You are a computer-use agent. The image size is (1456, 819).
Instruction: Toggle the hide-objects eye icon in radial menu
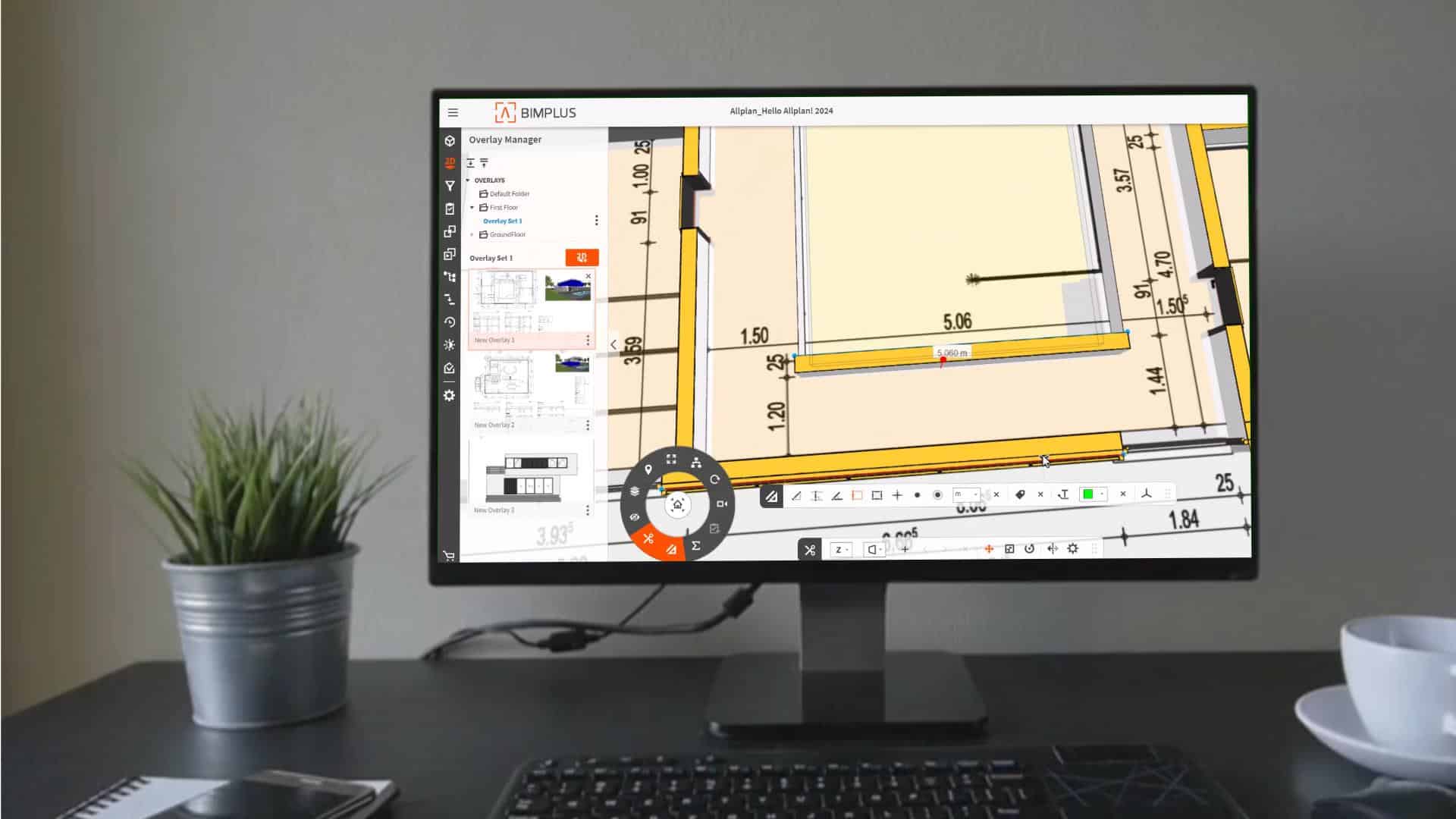[x=635, y=517]
